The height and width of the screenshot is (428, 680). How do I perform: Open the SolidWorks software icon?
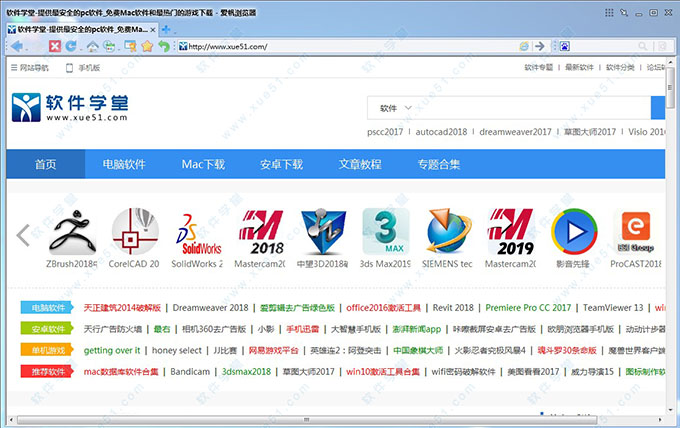pyautogui.click(x=198, y=233)
